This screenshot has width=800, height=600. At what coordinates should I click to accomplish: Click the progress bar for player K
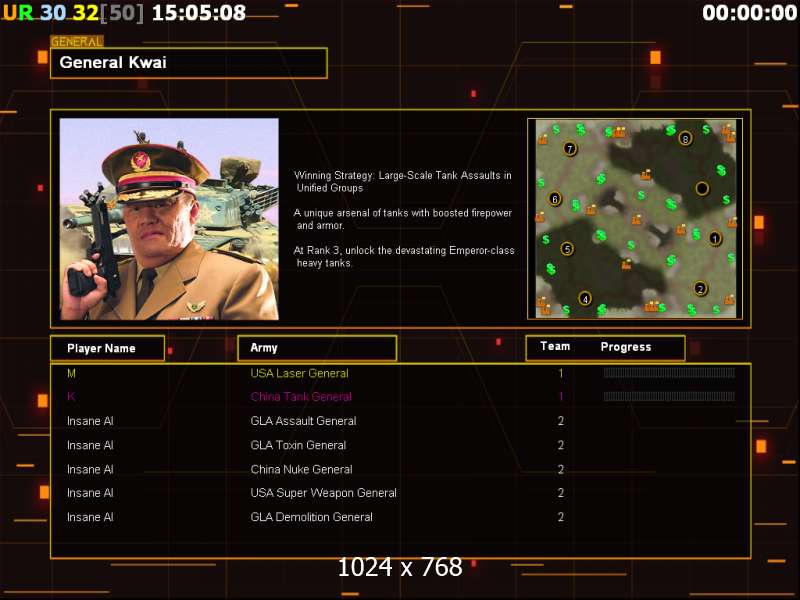pos(669,396)
